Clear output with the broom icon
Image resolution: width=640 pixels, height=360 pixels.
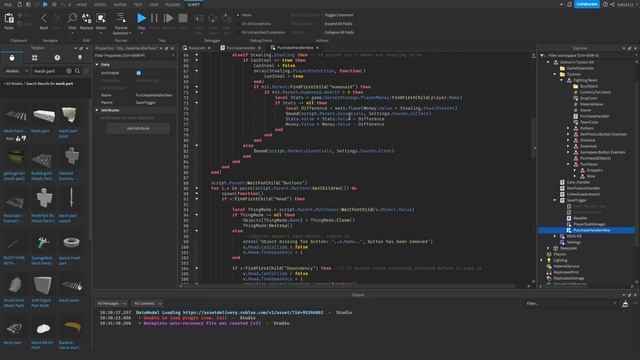(625, 304)
